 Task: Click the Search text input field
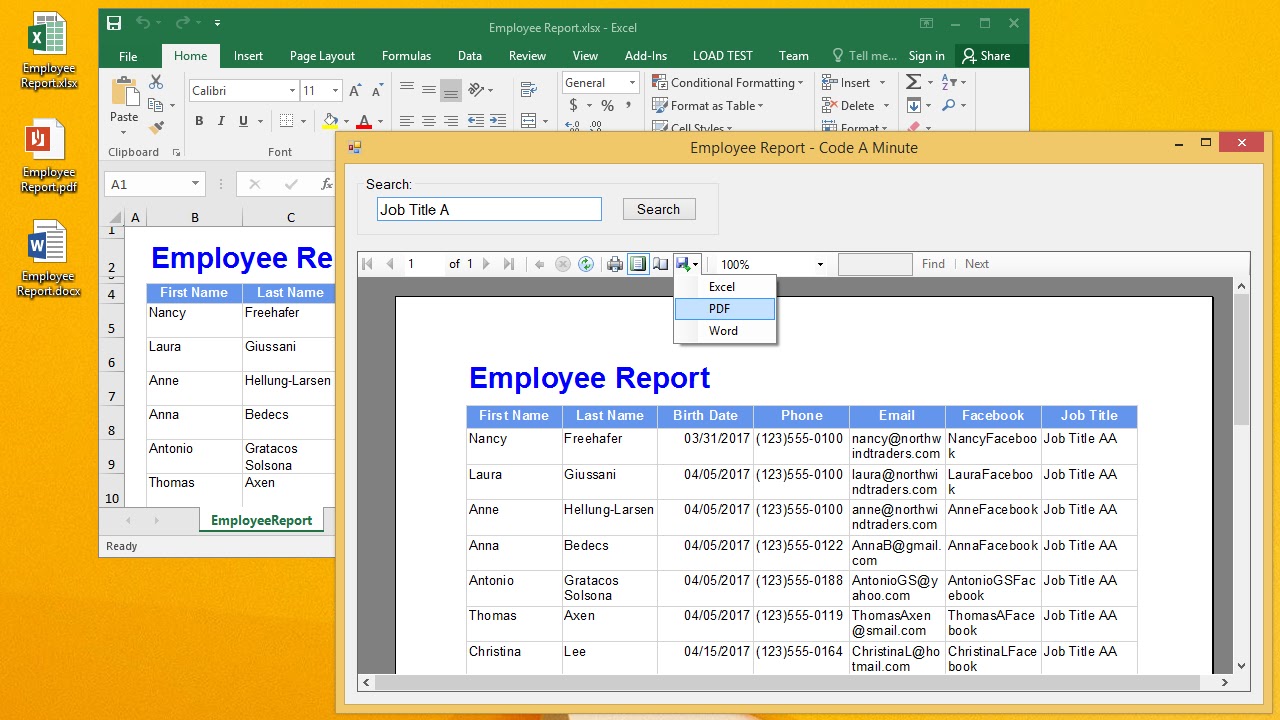[489, 209]
